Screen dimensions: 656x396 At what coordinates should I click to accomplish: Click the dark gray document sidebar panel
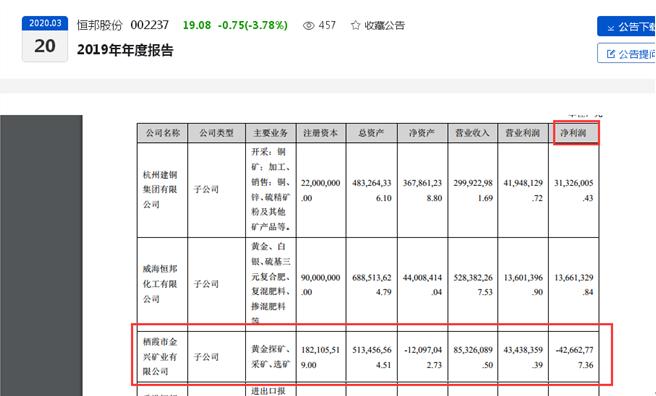point(41,255)
